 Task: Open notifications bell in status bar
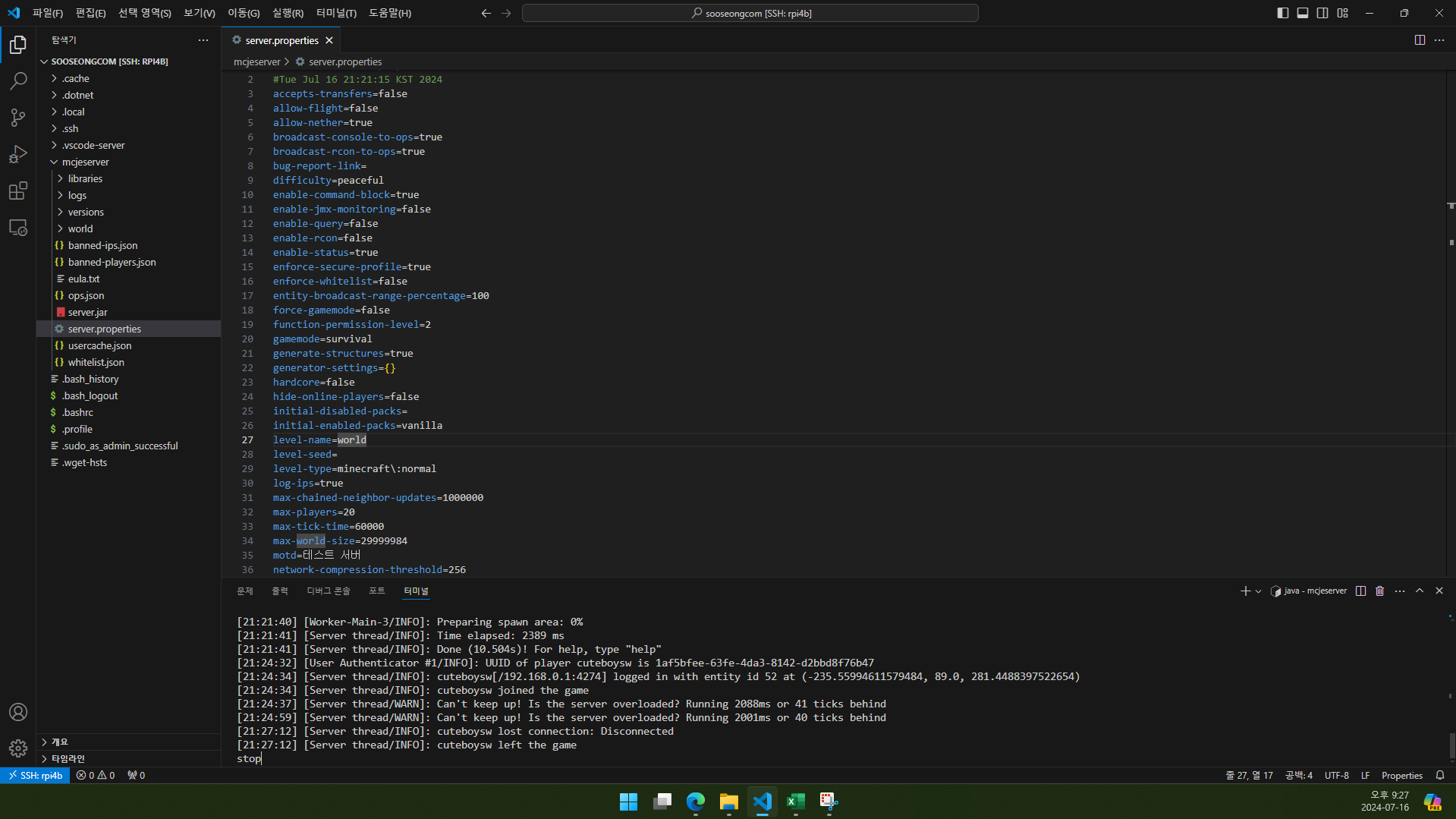coord(1440,775)
